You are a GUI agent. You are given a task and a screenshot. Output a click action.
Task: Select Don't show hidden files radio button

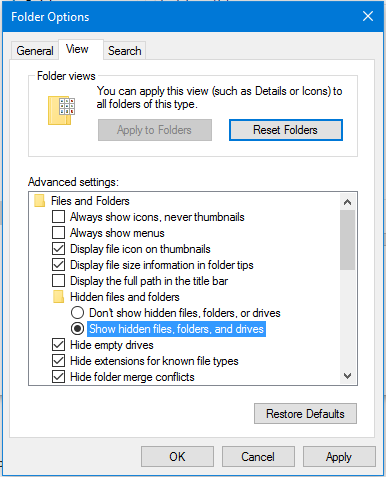pyautogui.click(x=77, y=313)
